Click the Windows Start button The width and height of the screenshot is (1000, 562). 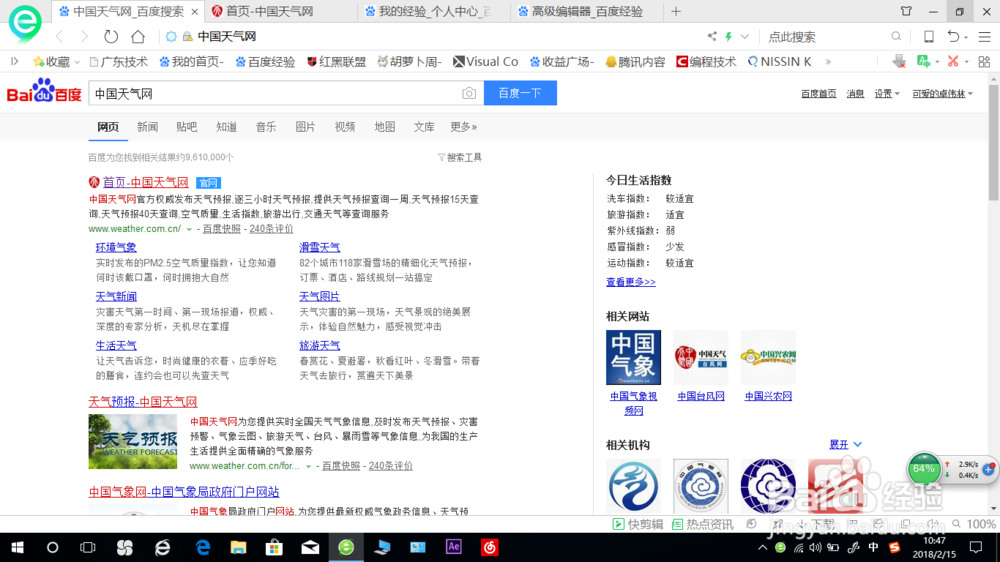pyautogui.click(x=17, y=547)
